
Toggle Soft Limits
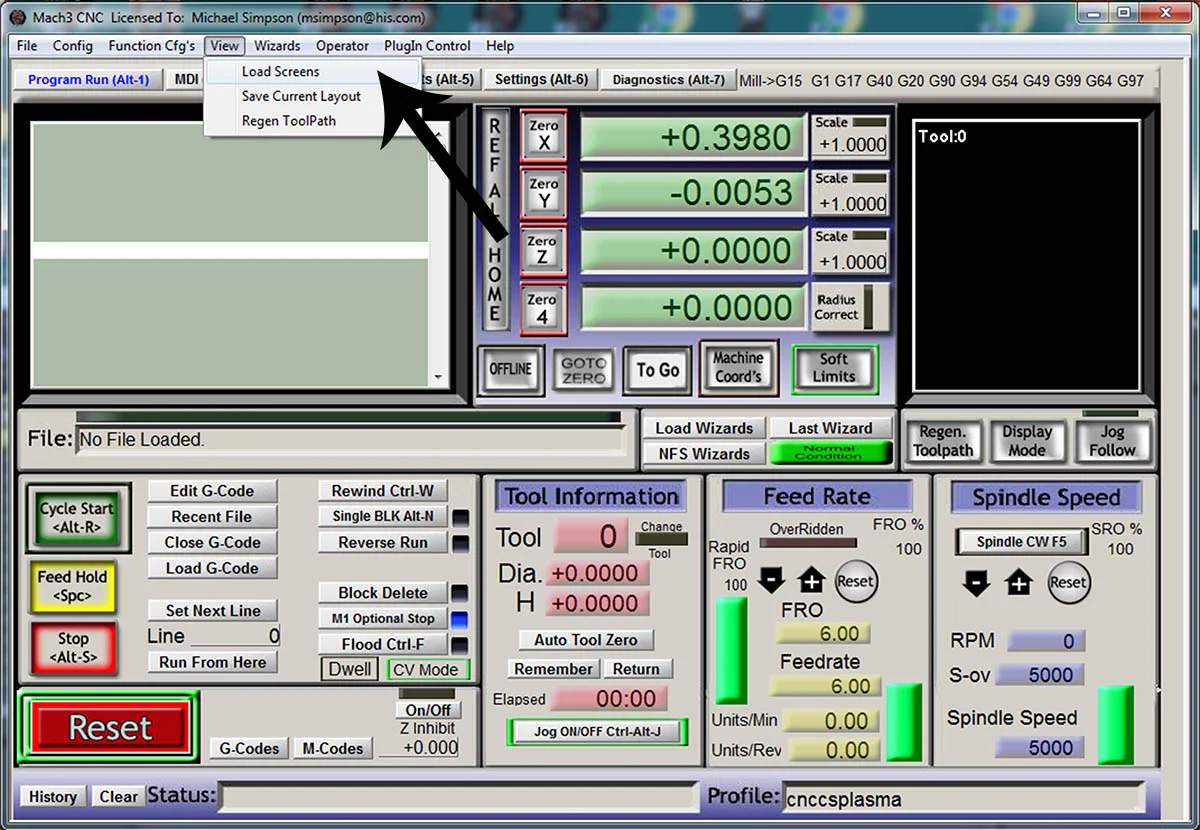[x=834, y=368]
